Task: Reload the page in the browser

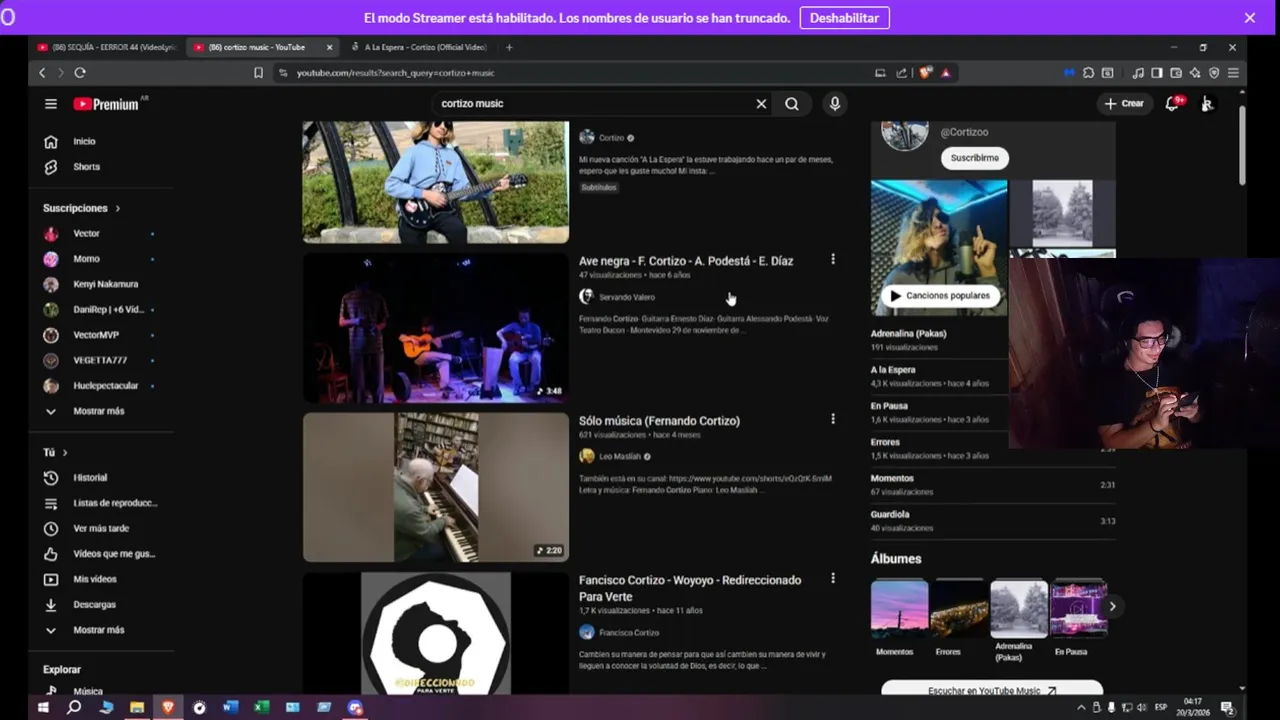Action: click(x=80, y=73)
